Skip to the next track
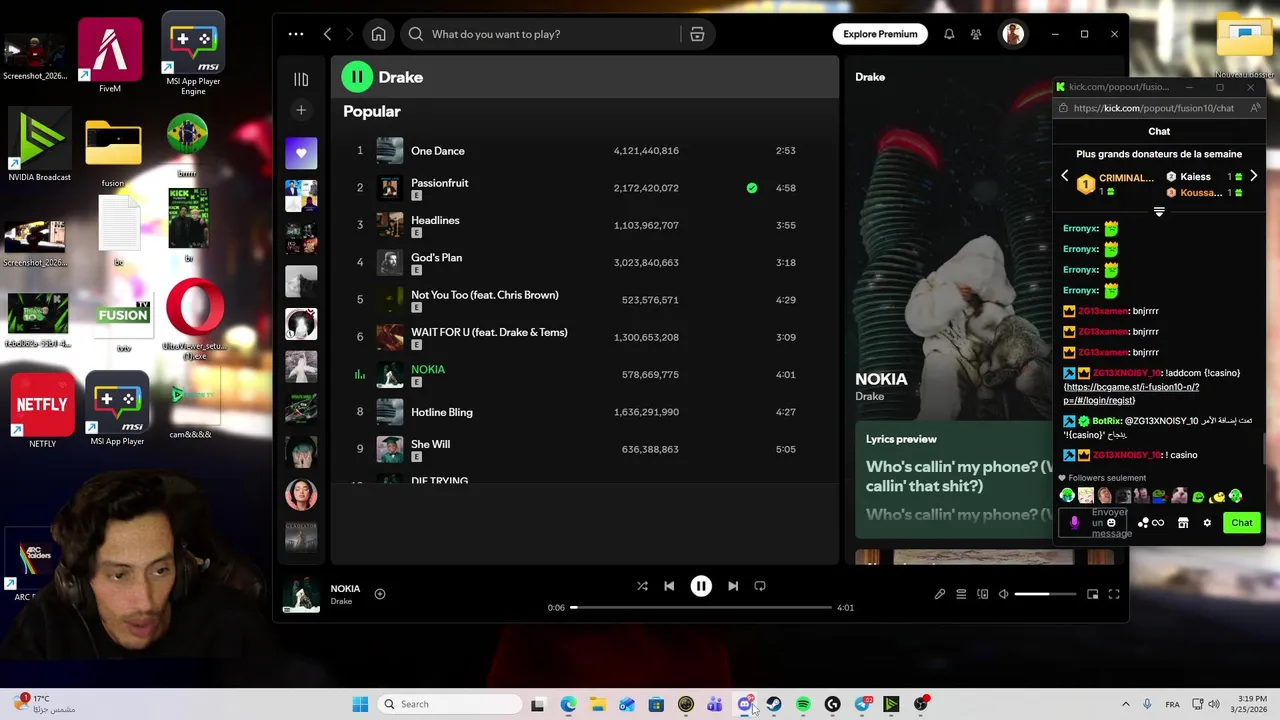This screenshot has height=720, width=1280. [733, 586]
